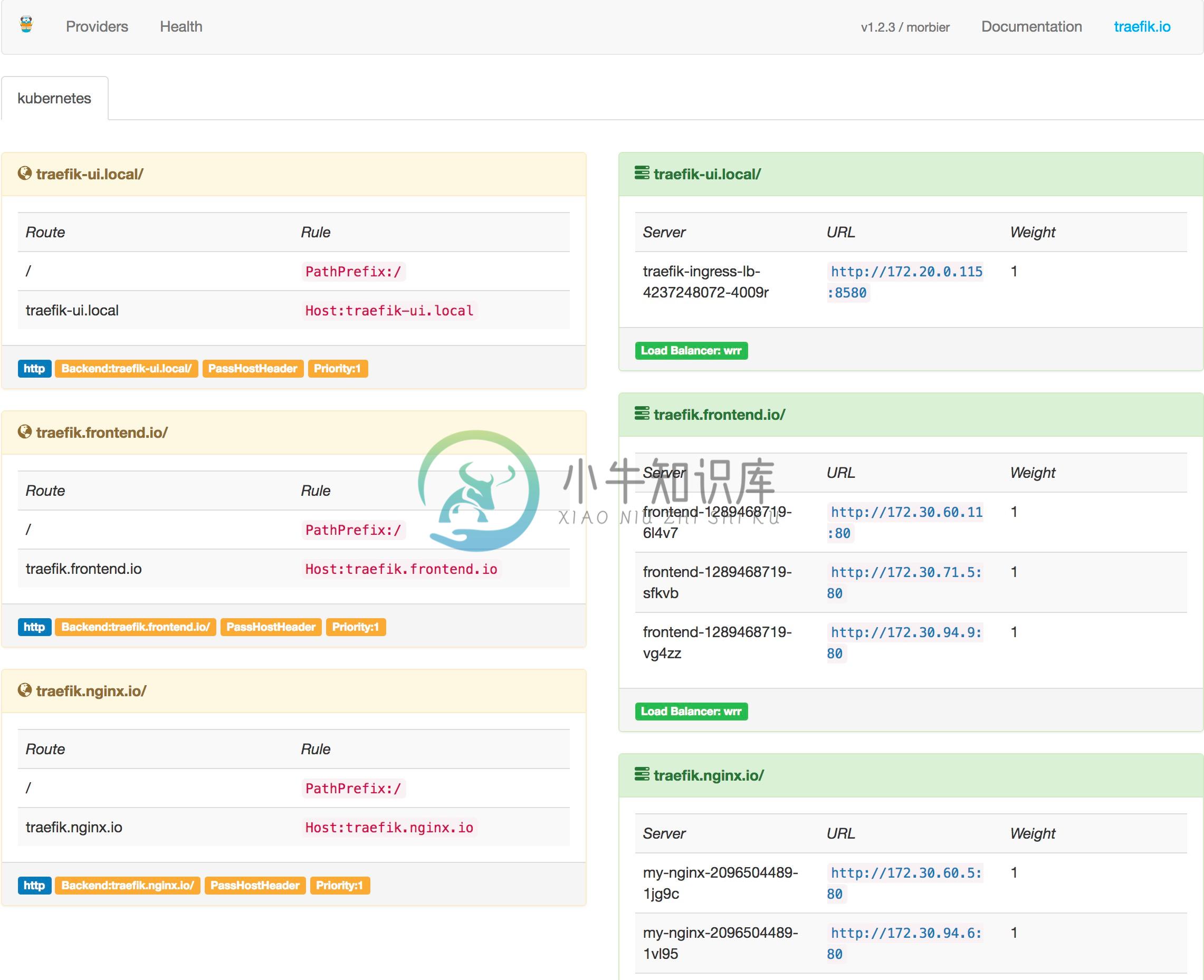Click http badge under traefik.frontend.io frontend

(34, 627)
